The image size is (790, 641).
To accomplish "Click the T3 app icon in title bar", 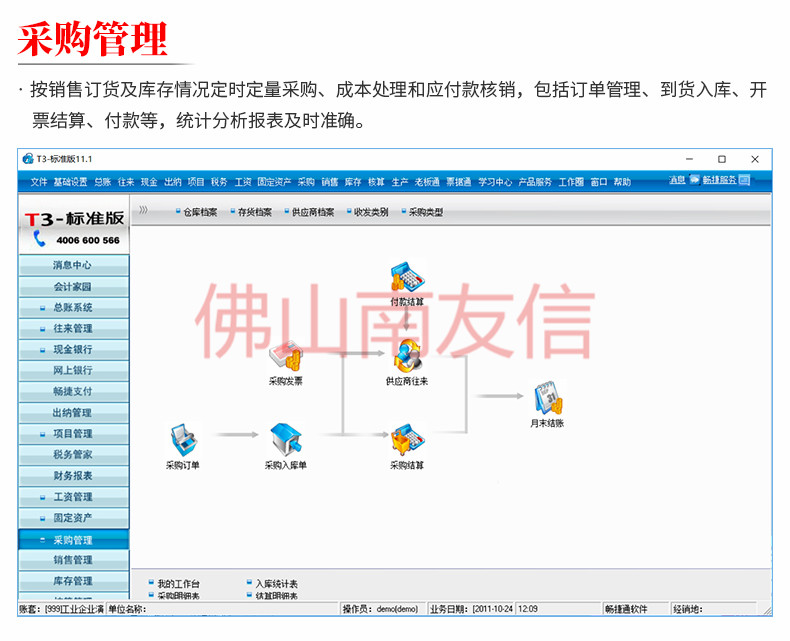I will [28, 159].
